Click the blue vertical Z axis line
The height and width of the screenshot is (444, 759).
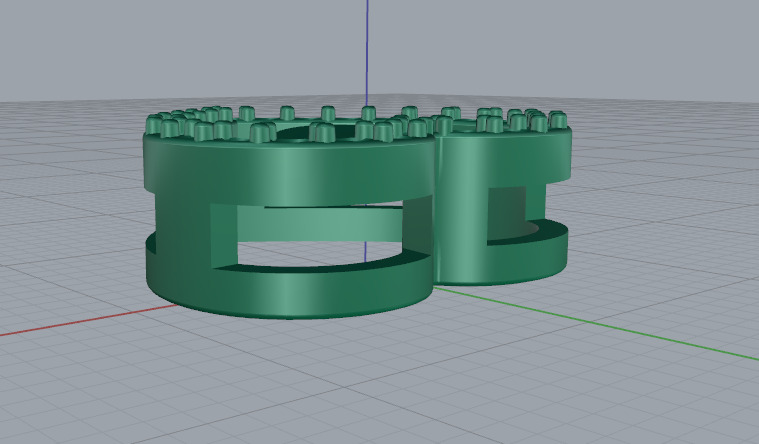click(x=367, y=53)
